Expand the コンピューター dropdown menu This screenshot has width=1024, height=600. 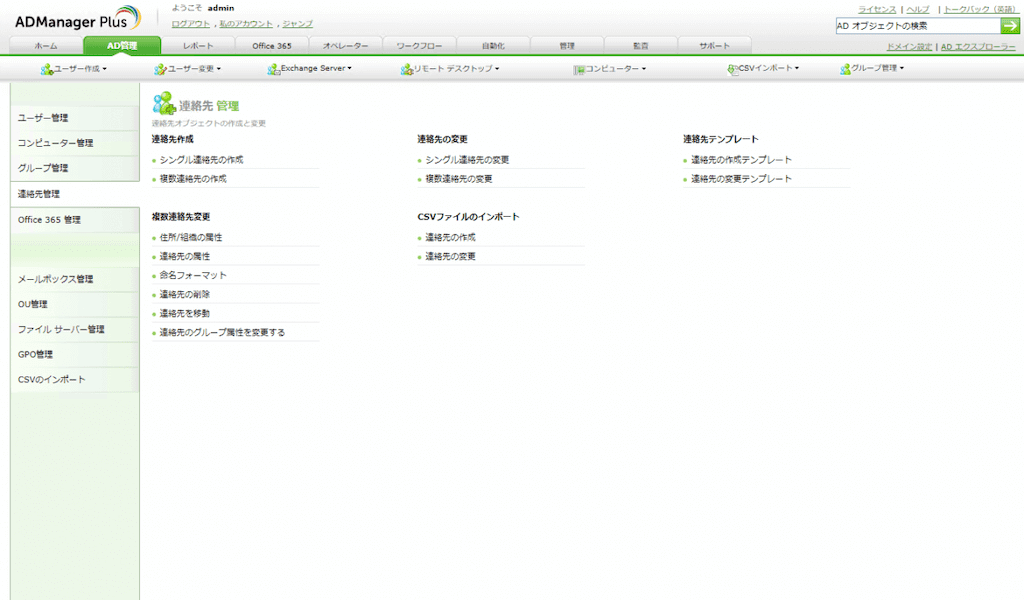point(644,69)
